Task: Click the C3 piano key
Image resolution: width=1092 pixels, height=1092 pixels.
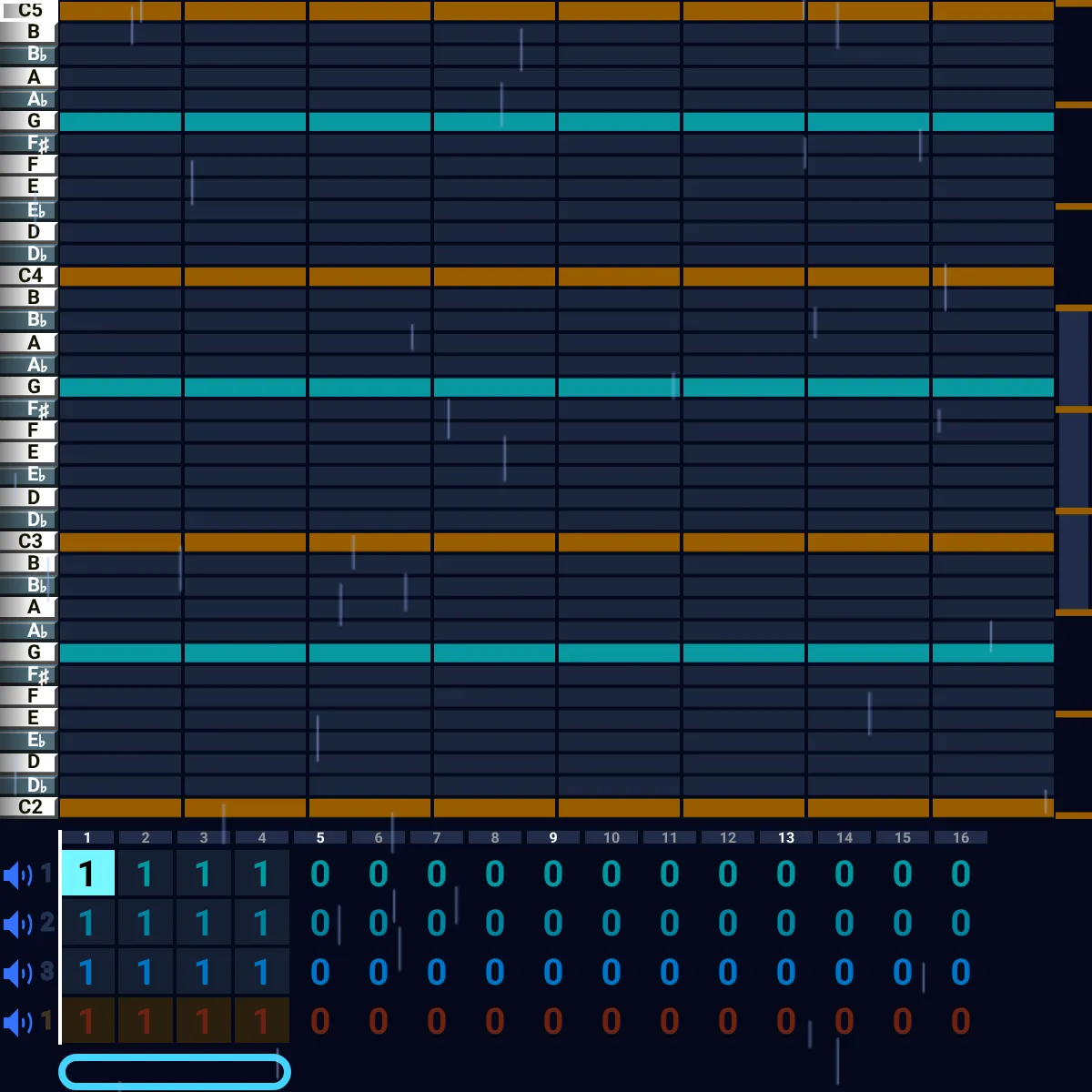Action: 29,541
